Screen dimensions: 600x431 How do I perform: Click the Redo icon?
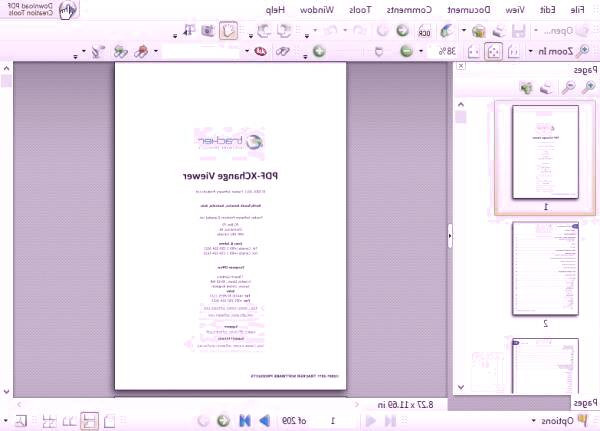pos(331,31)
